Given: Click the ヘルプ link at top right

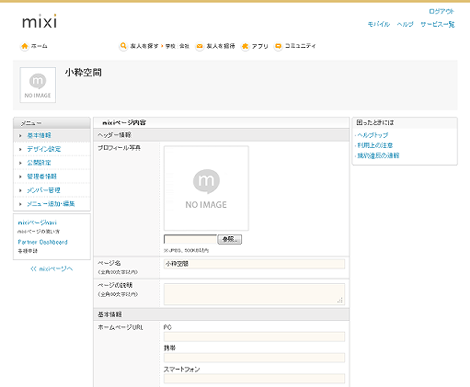Looking at the screenshot, I should [x=405, y=24].
